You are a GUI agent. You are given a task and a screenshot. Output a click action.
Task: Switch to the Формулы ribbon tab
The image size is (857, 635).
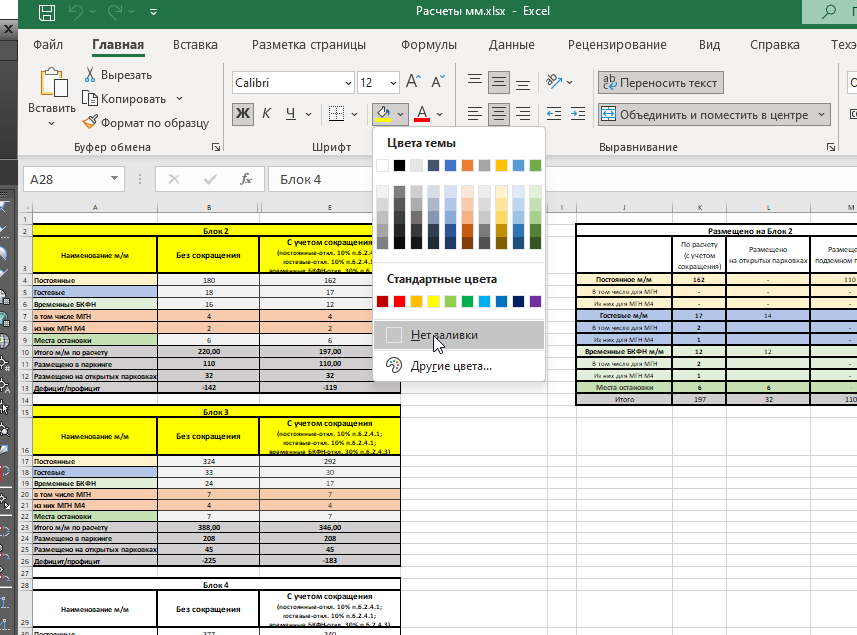[428, 45]
